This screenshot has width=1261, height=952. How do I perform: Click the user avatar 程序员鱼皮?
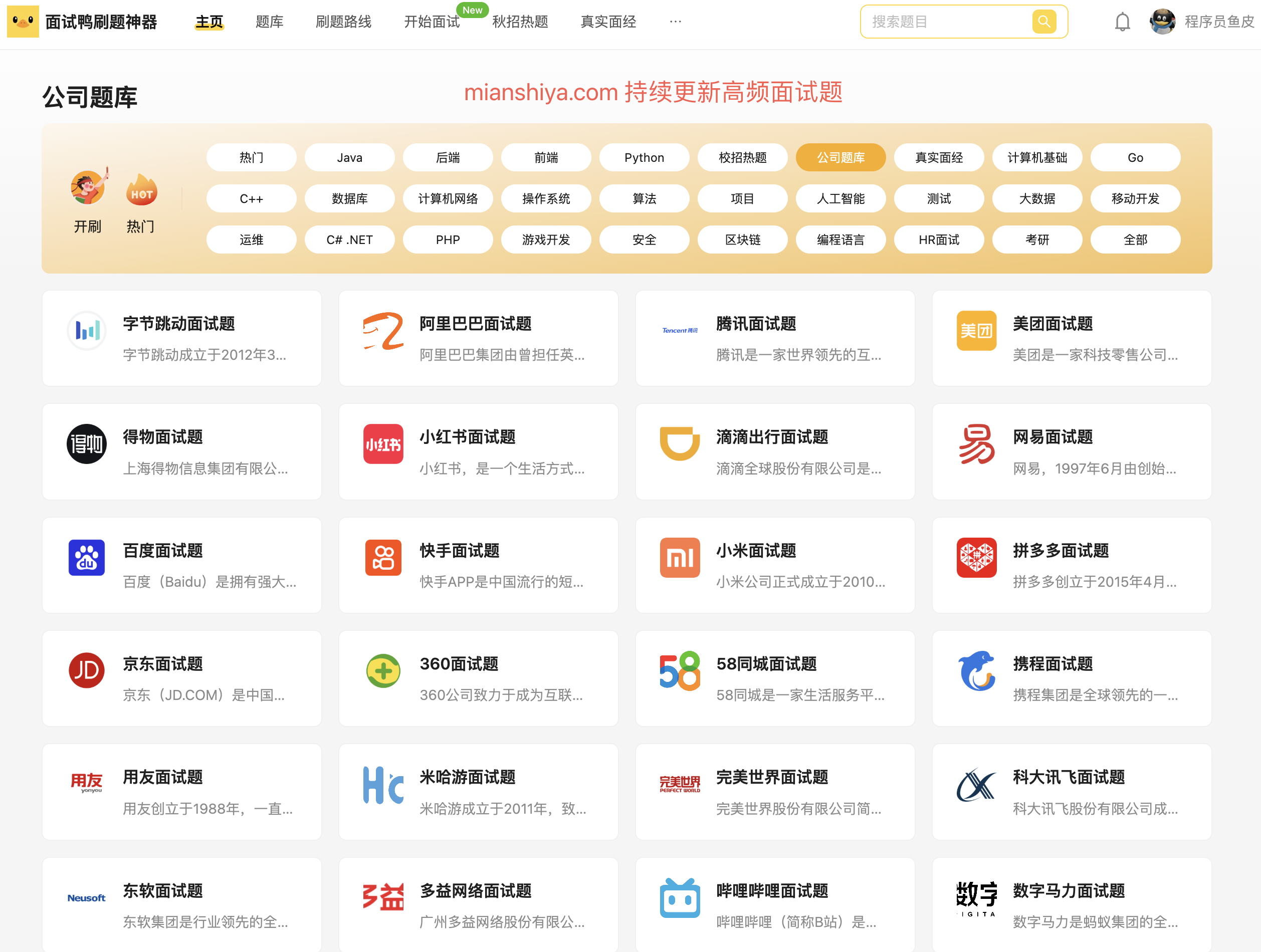(1162, 22)
